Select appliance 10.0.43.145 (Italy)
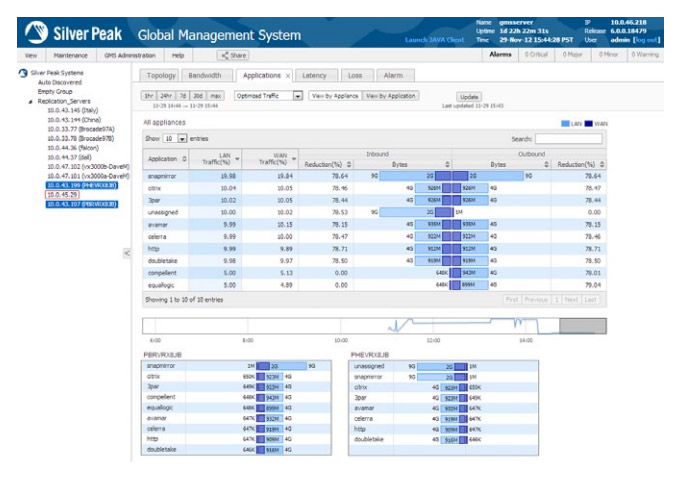682x481 pixels. coord(73,110)
